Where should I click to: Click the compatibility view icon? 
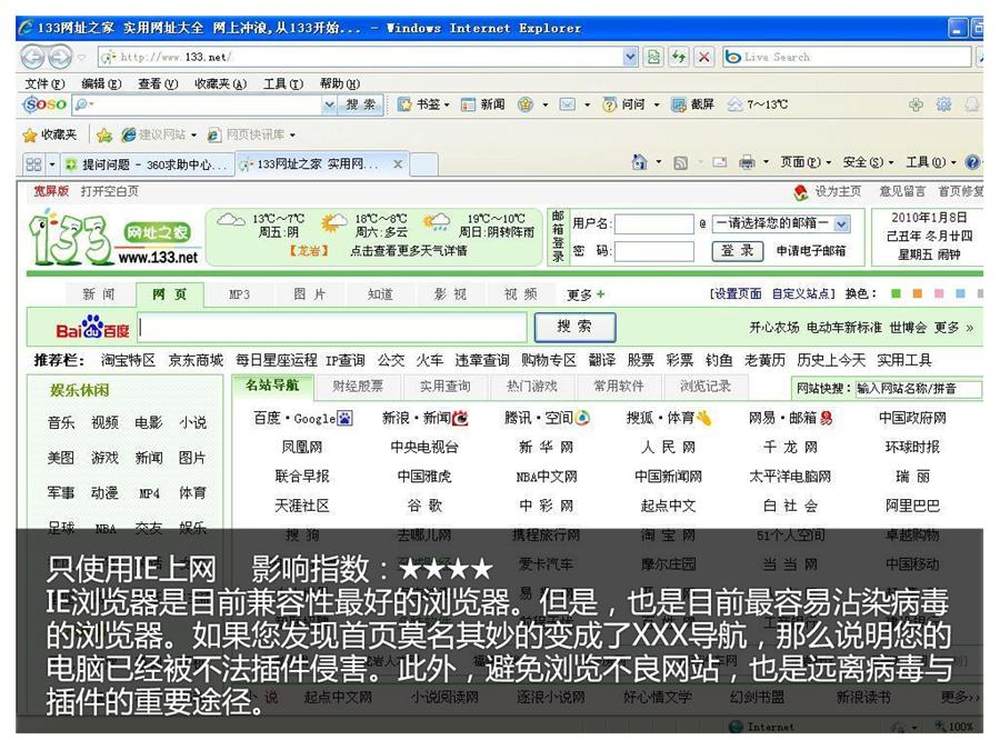tap(654, 57)
